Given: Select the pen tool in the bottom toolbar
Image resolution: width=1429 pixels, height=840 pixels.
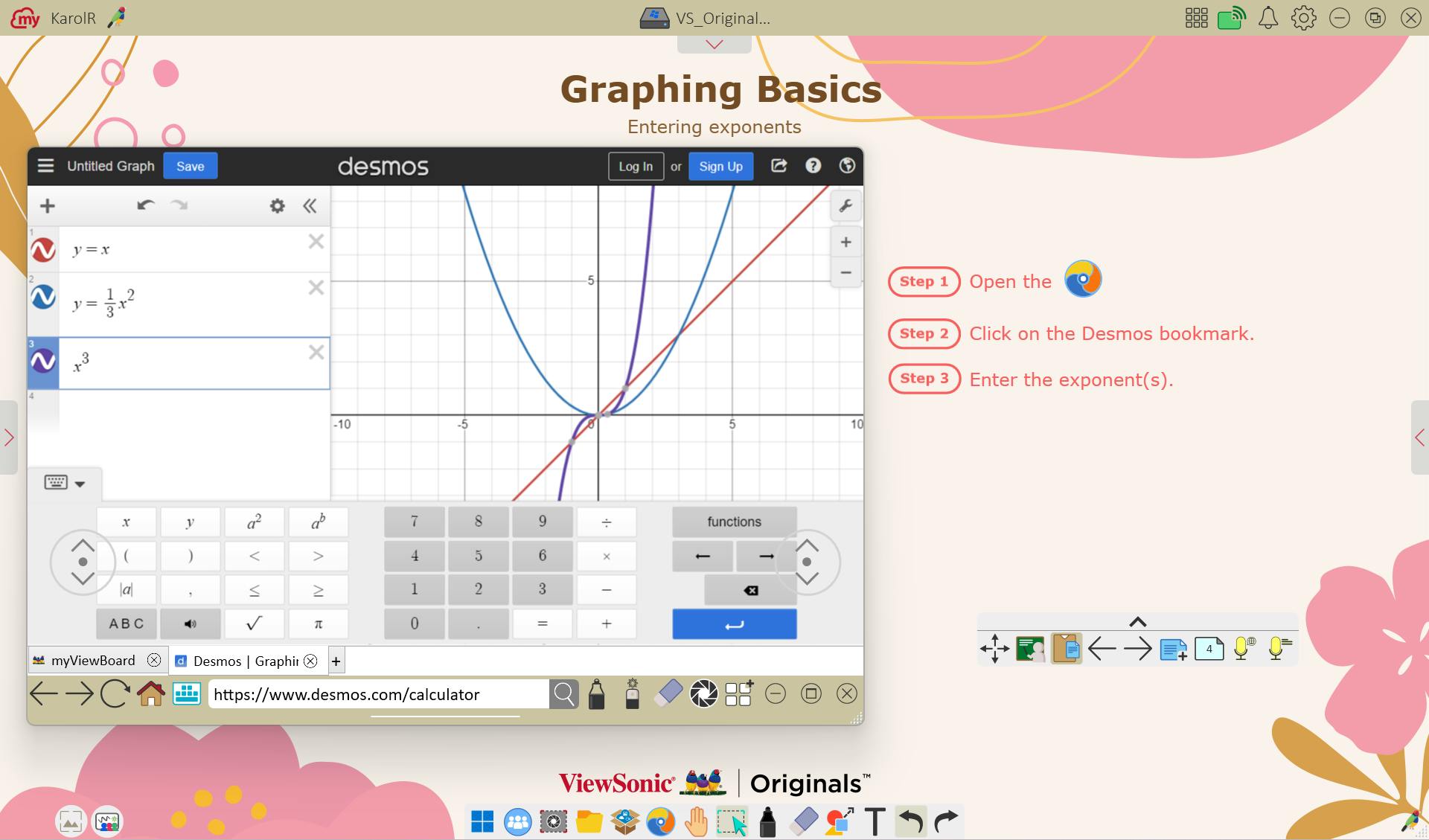Looking at the screenshot, I should tap(767, 821).
